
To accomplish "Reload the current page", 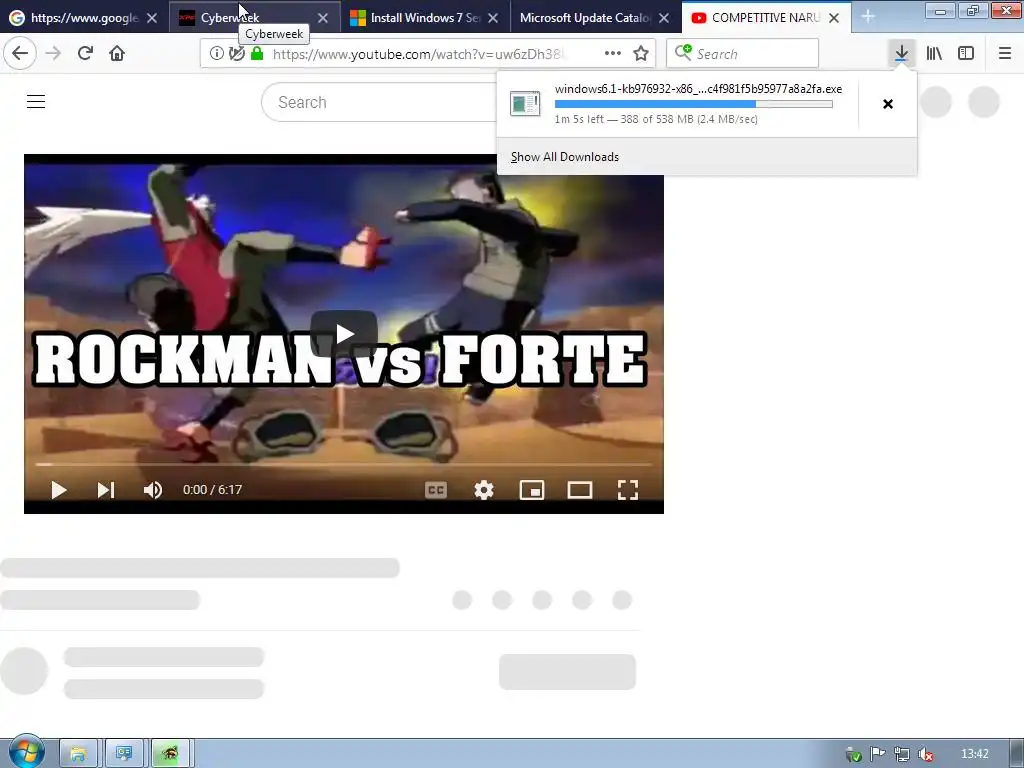I will pyautogui.click(x=85, y=53).
